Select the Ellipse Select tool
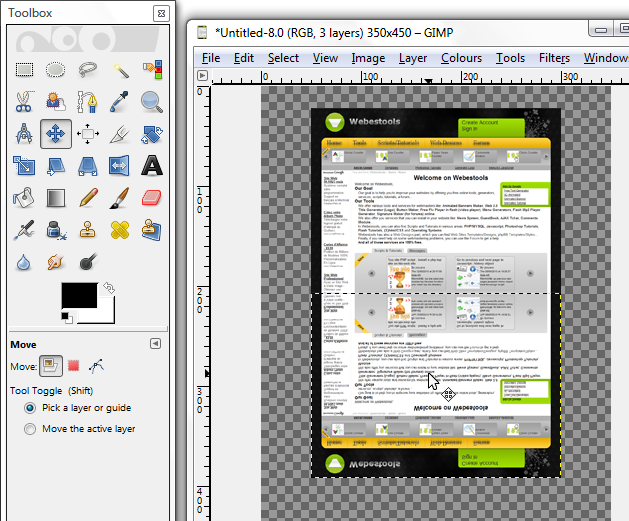 point(55,69)
